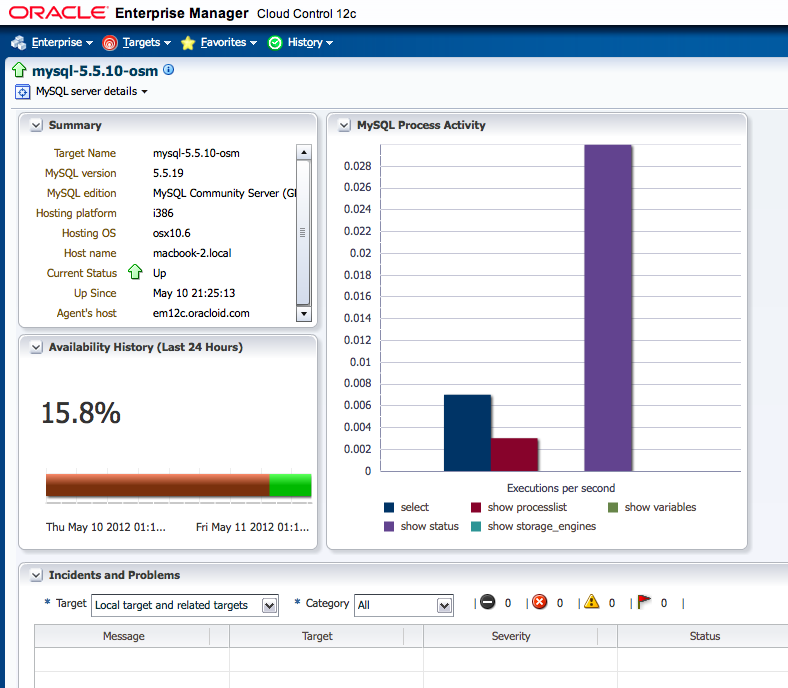This screenshot has height=688, width=788.
Task: Collapse the Availability History panel
Action: coord(36,348)
